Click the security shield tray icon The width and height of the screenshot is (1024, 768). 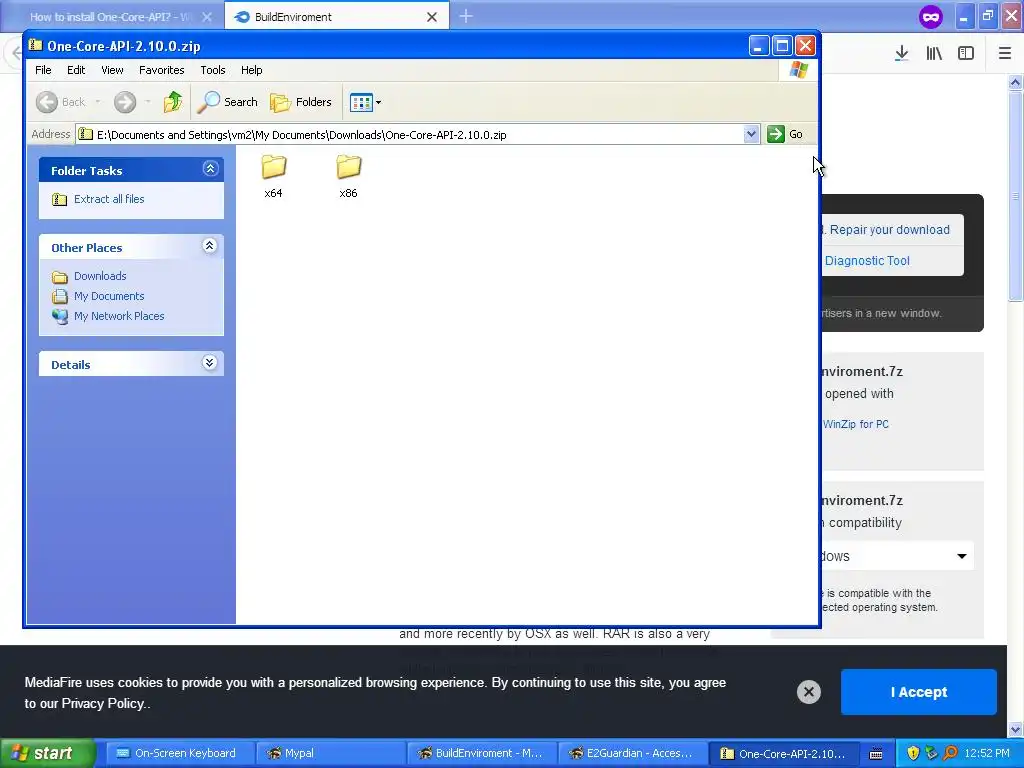pos(914,753)
